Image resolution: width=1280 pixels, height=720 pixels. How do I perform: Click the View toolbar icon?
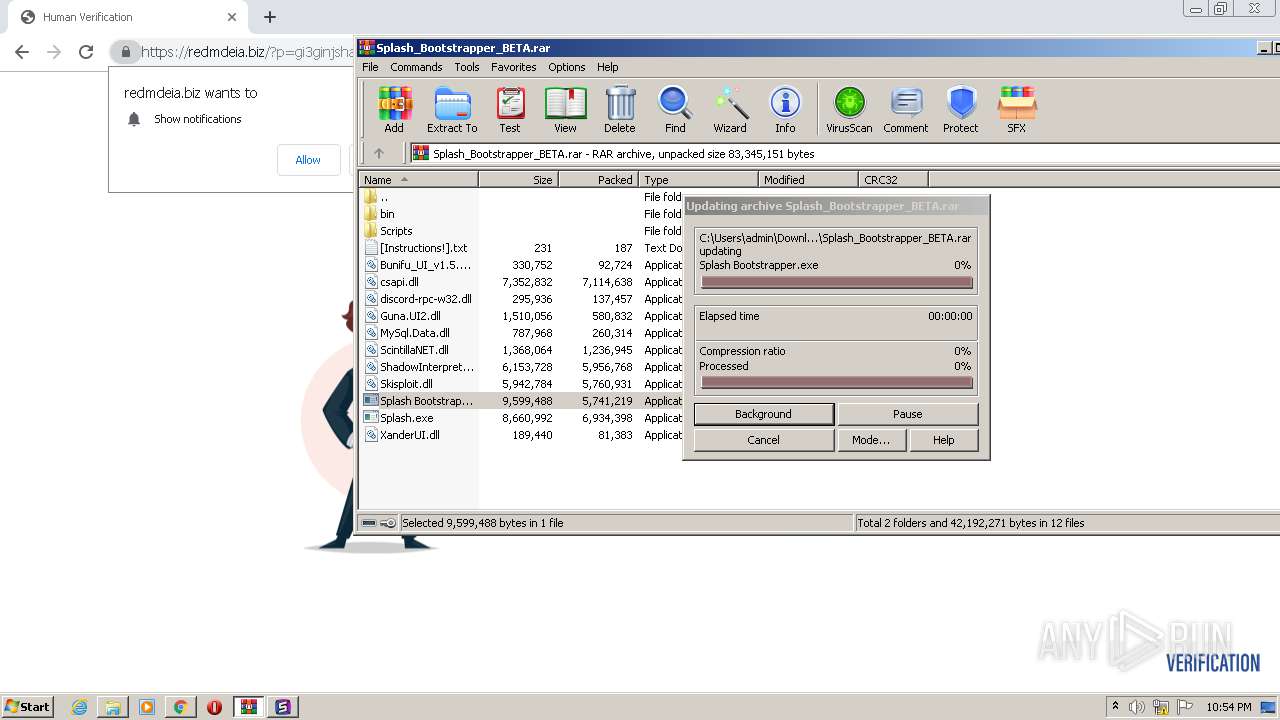click(565, 109)
